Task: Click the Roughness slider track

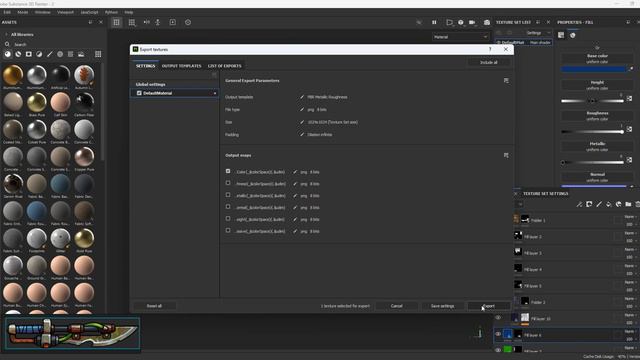Action: pos(592,132)
